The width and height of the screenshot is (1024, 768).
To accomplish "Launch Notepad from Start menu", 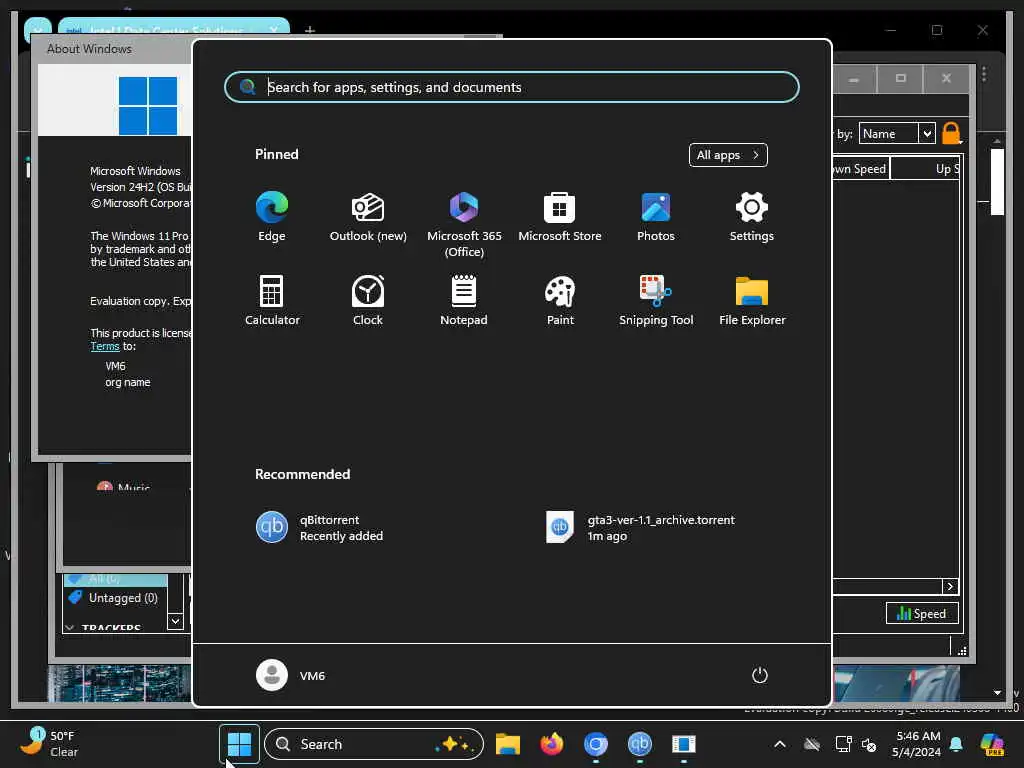I will pyautogui.click(x=464, y=300).
